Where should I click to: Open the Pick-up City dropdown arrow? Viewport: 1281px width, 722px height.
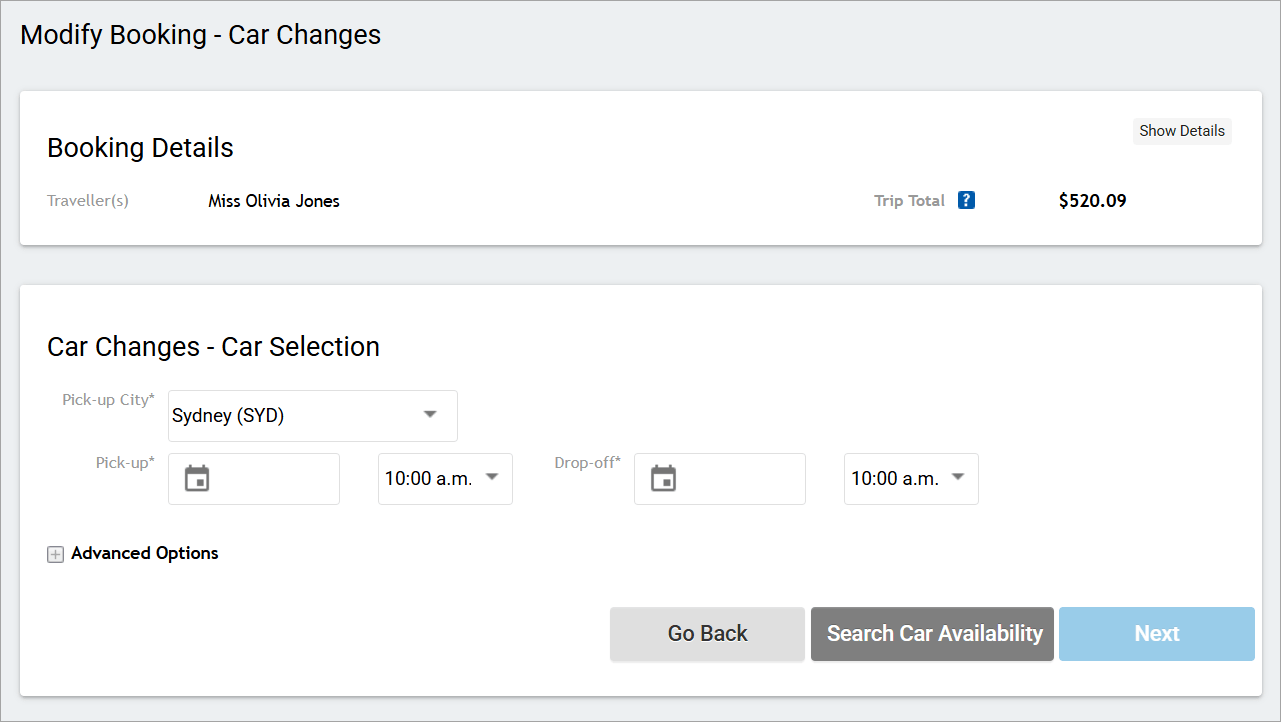tap(430, 413)
